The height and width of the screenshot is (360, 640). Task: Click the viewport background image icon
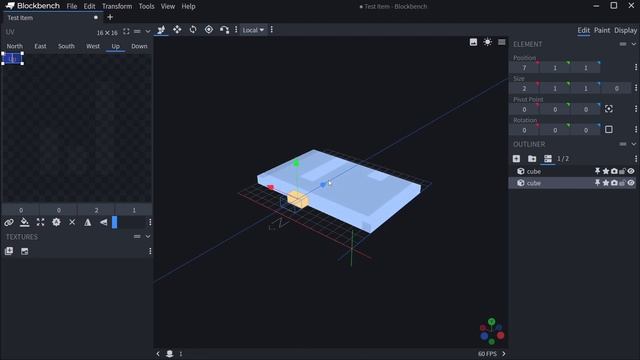click(473, 42)
